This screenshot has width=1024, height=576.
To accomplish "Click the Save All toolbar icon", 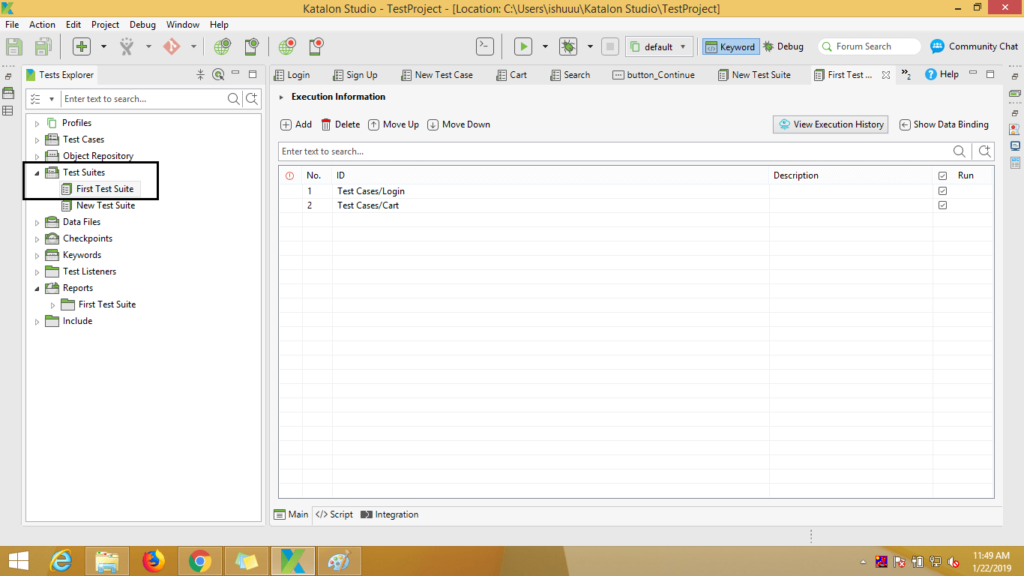I will [x=43, y=46].
